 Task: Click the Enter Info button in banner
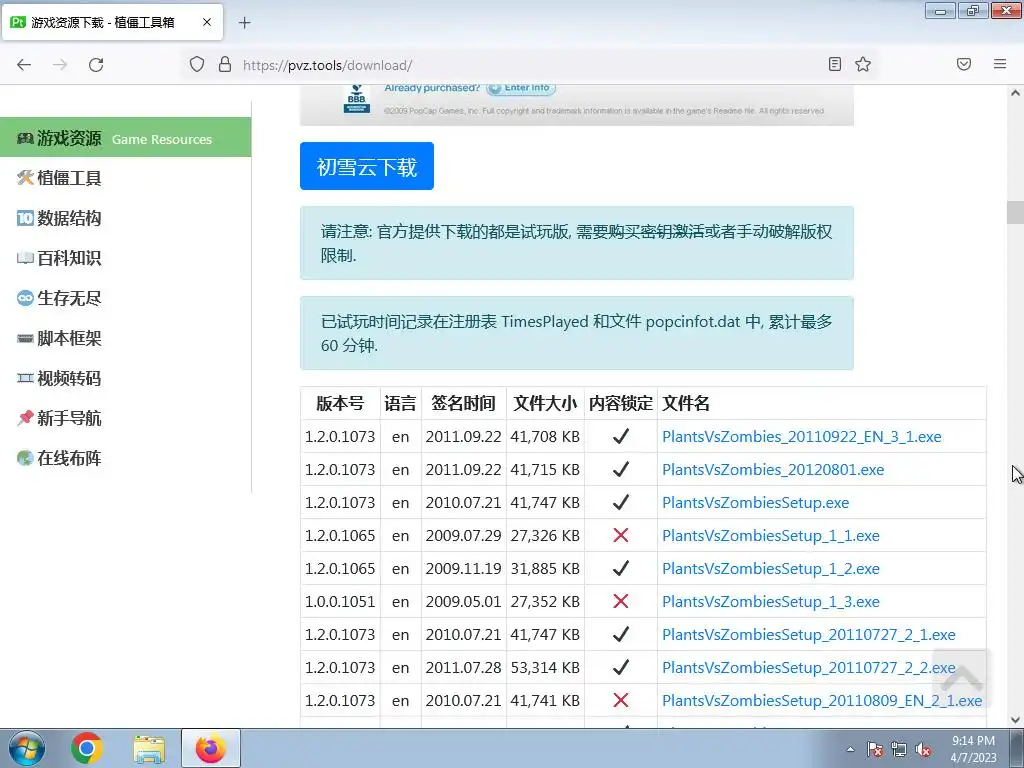520,89
